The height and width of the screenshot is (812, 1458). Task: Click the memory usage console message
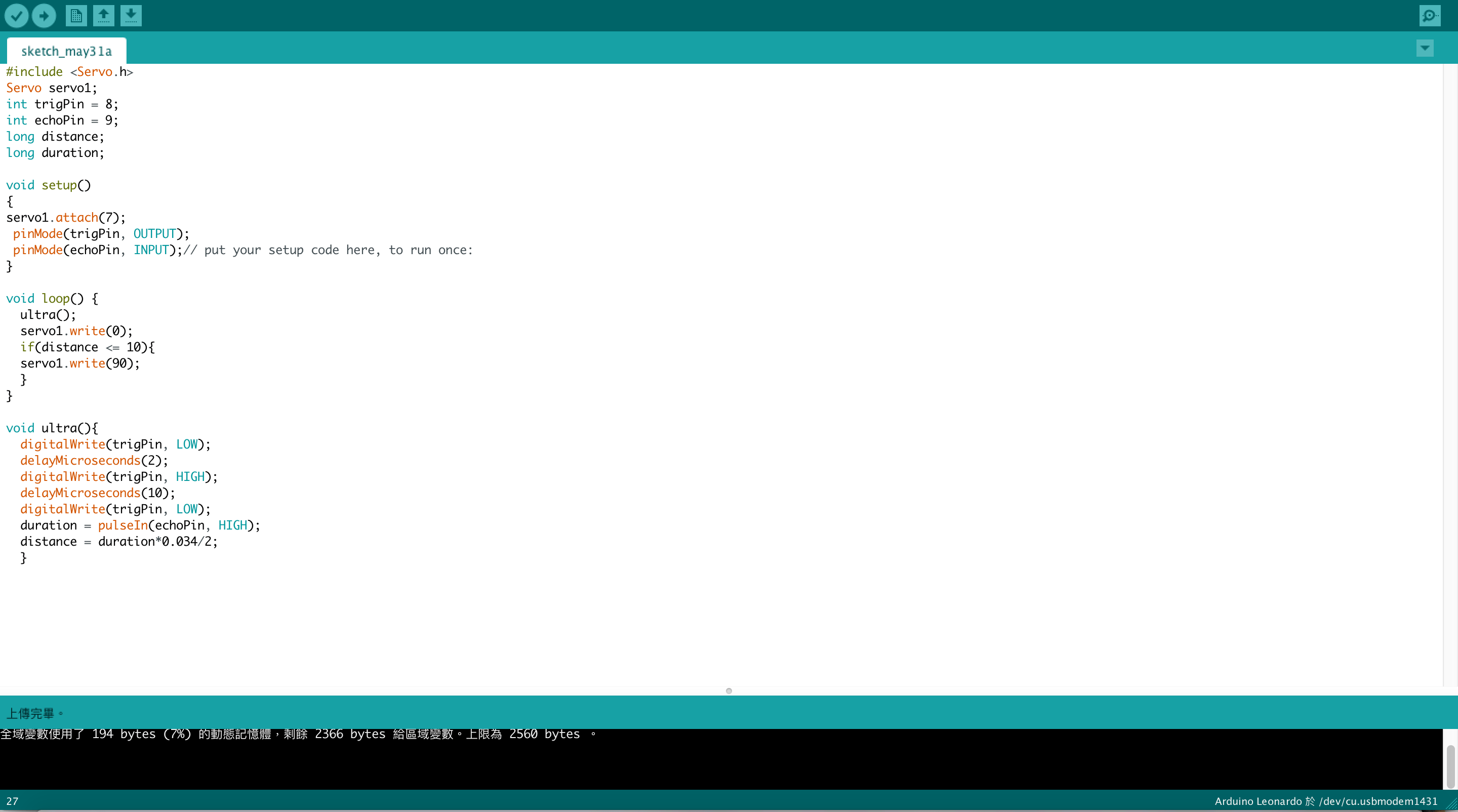[x=298, y=735]
